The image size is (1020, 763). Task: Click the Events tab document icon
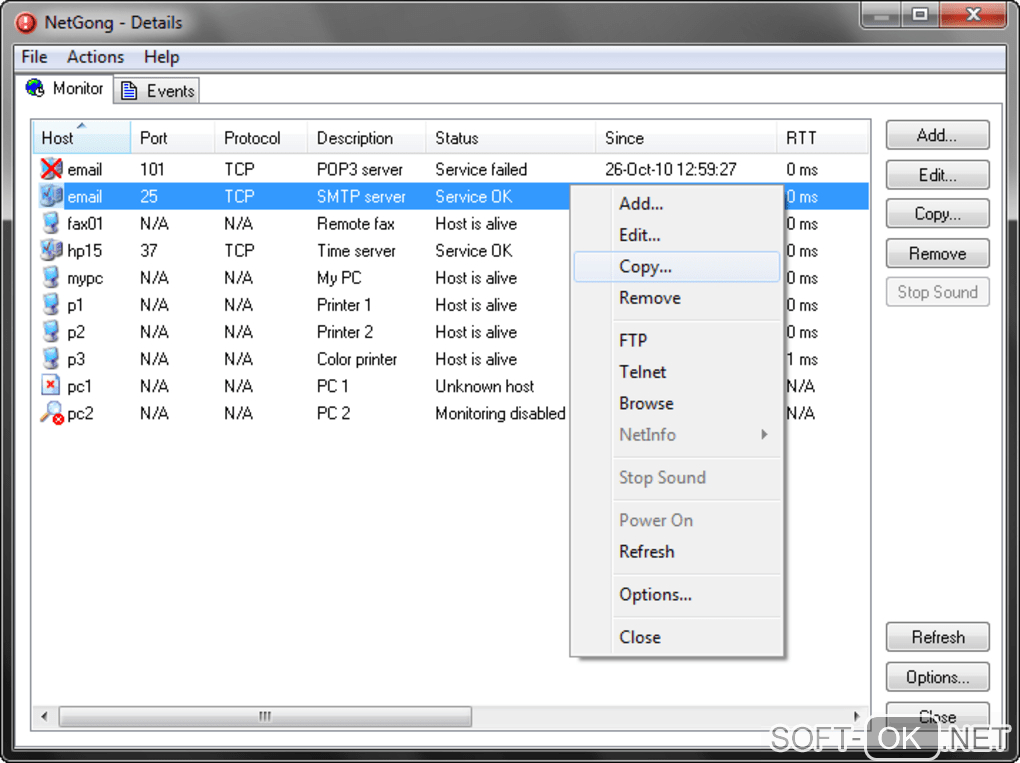(x=129, y=90)
